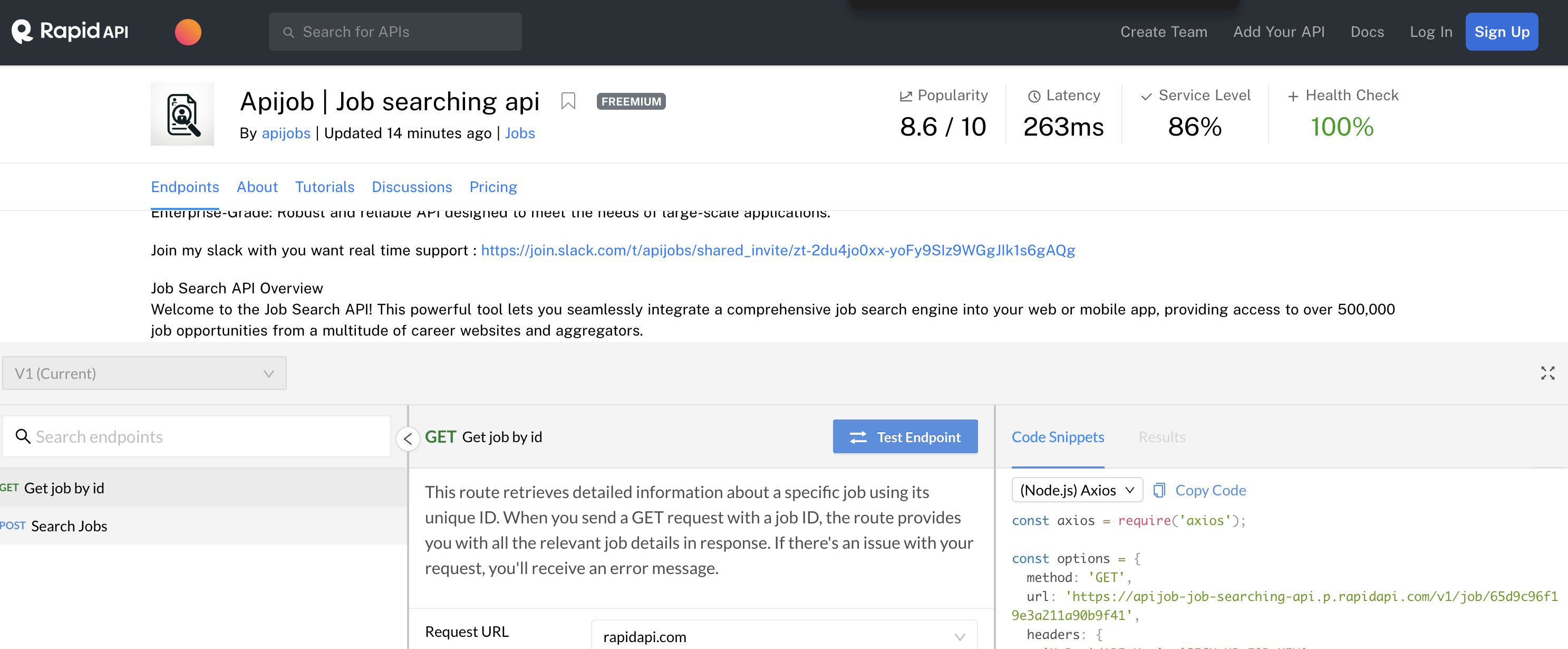Select the Code Snippets tab
The height and width of the screenshot is (649, 1568).
[1058, 437]
